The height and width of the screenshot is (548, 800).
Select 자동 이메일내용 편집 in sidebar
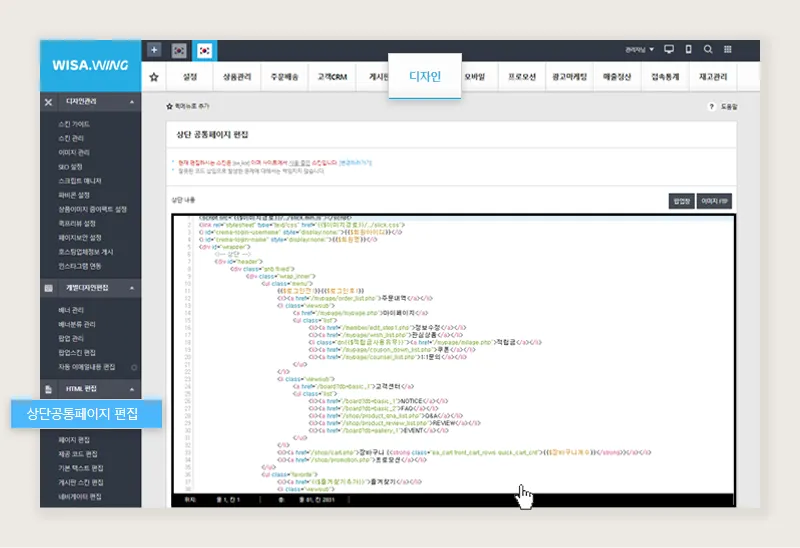tap(87, 367)
